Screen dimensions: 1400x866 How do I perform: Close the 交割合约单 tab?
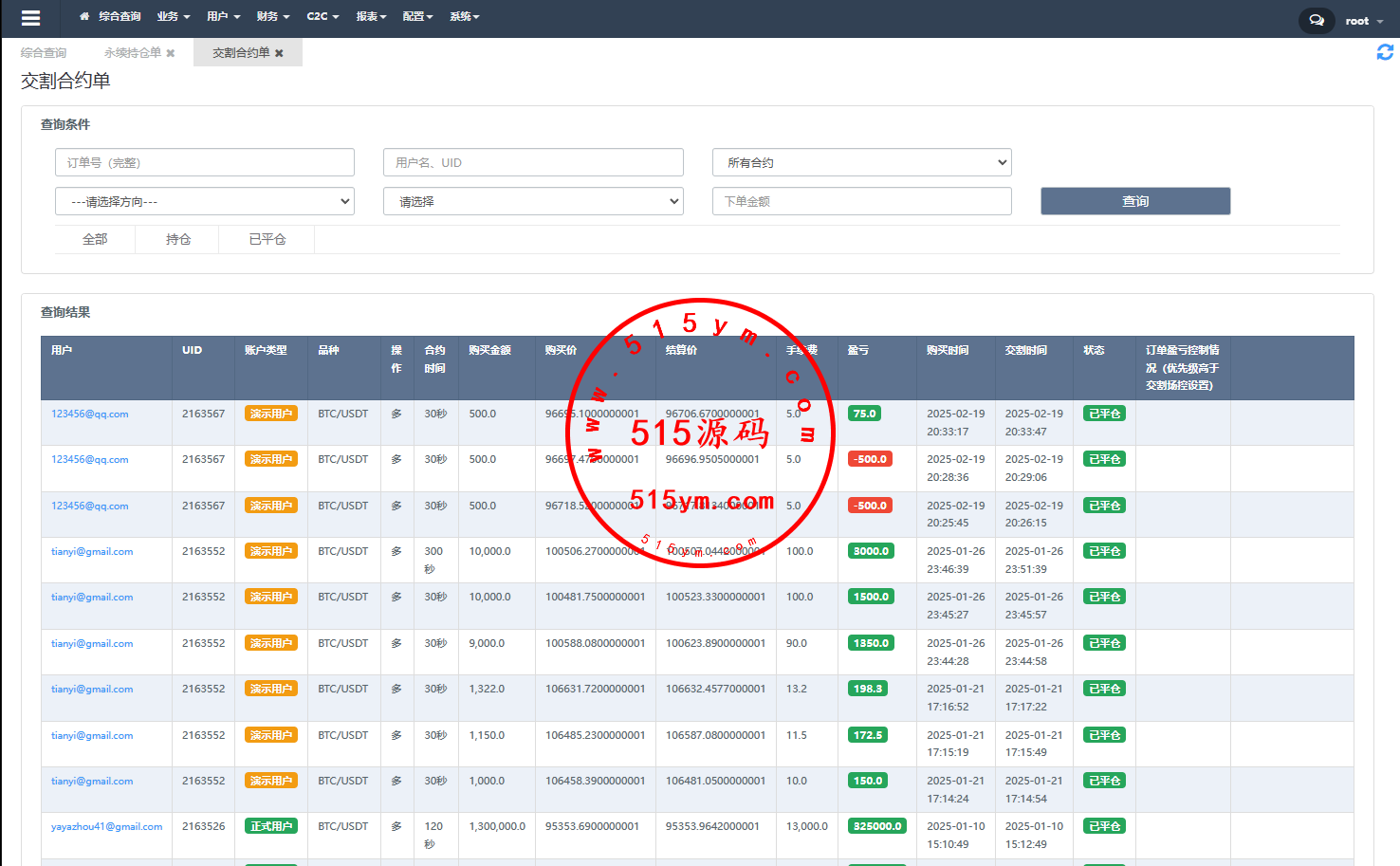(279, 53)
